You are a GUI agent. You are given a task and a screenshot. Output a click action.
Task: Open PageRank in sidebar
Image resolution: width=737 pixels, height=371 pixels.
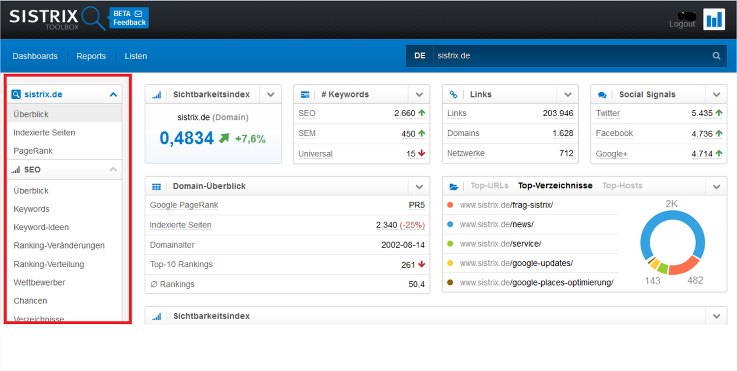33,151
